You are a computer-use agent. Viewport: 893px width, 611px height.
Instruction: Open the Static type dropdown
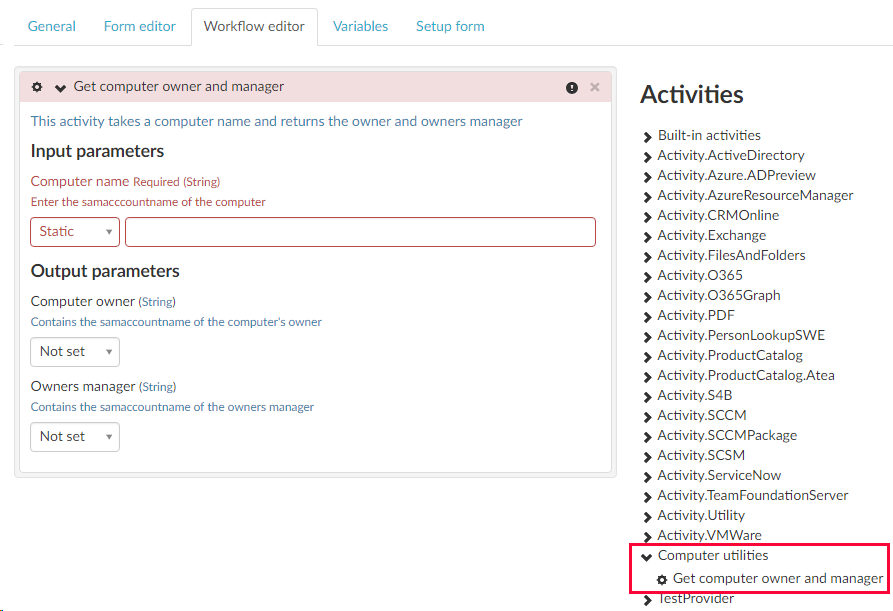[x=75, y=232]
